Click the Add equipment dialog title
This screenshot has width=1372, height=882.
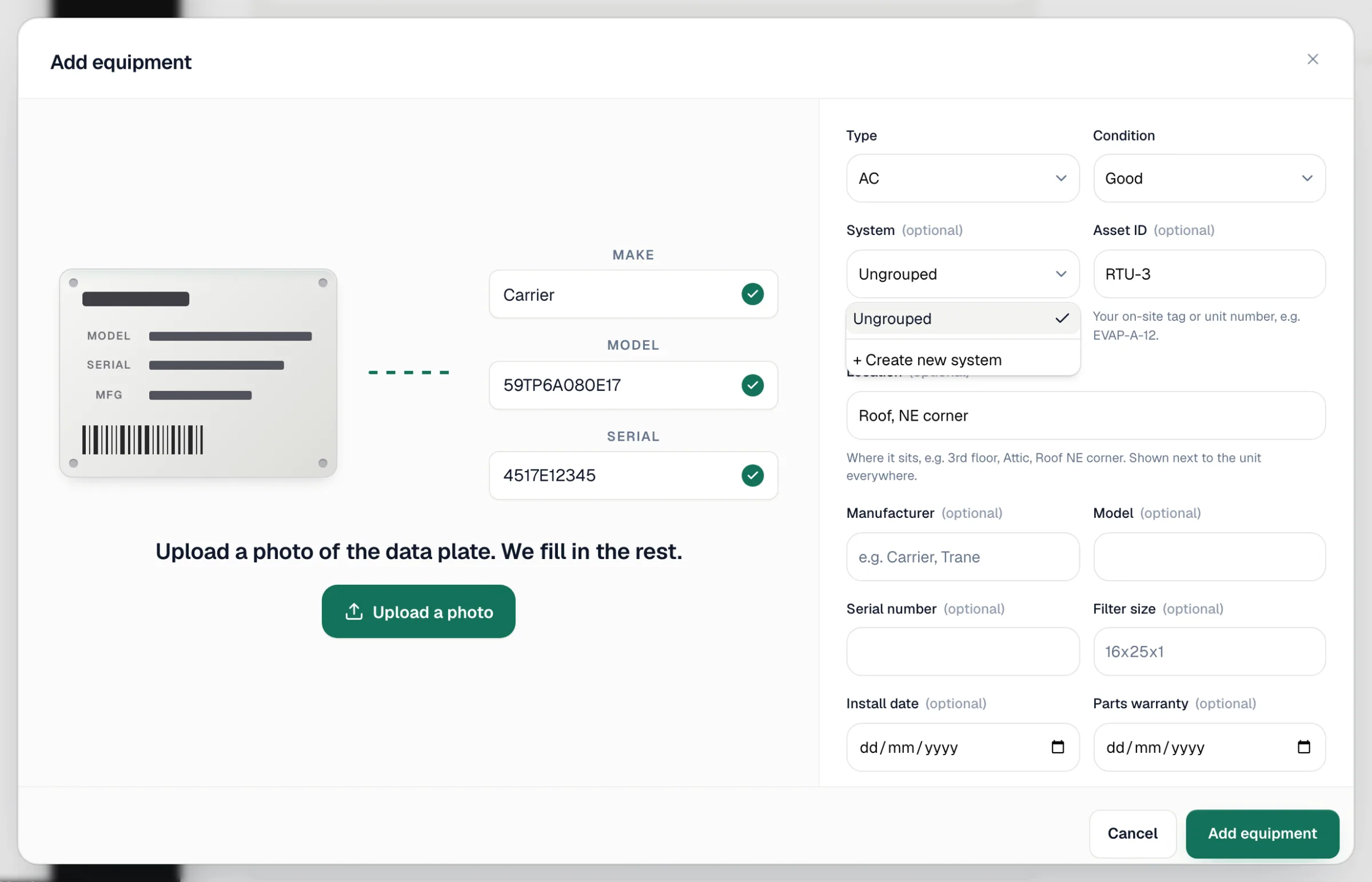[x=121, y=62]
